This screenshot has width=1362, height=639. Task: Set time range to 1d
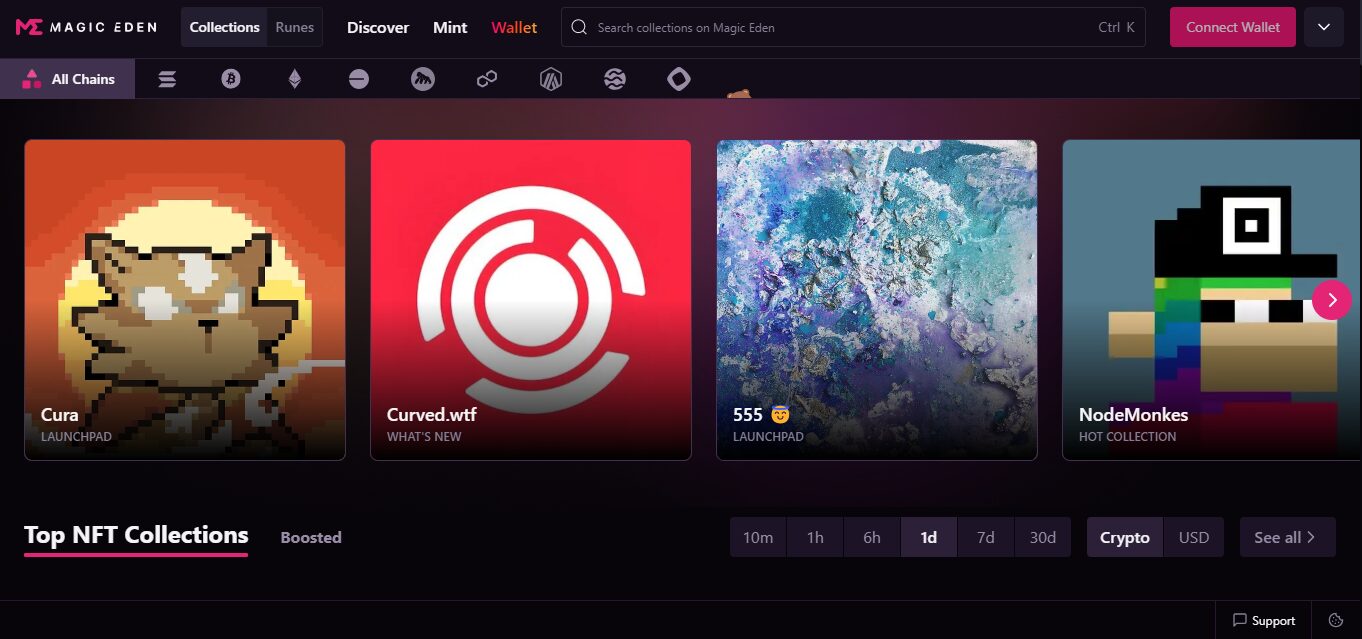coord(929,537)
